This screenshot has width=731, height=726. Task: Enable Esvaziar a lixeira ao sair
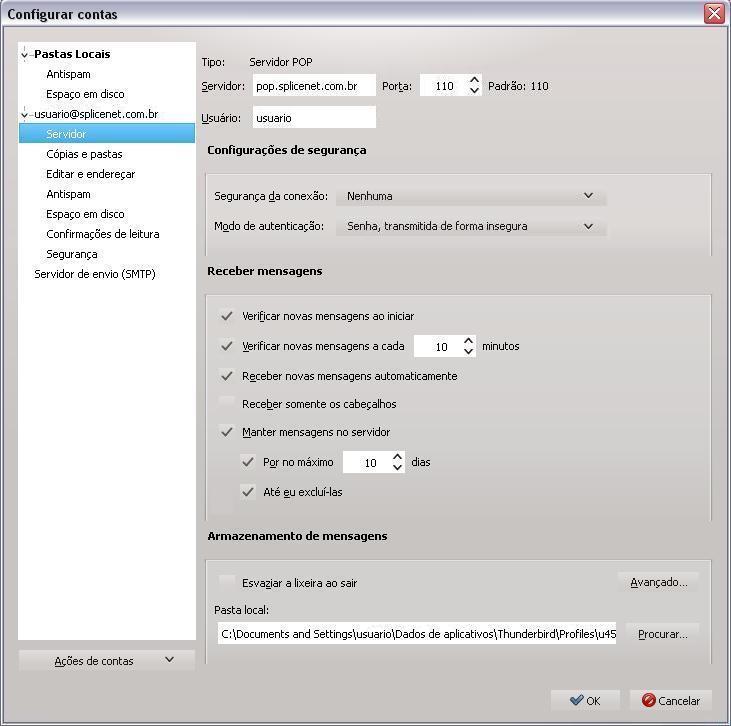click(x=227, y=583)
